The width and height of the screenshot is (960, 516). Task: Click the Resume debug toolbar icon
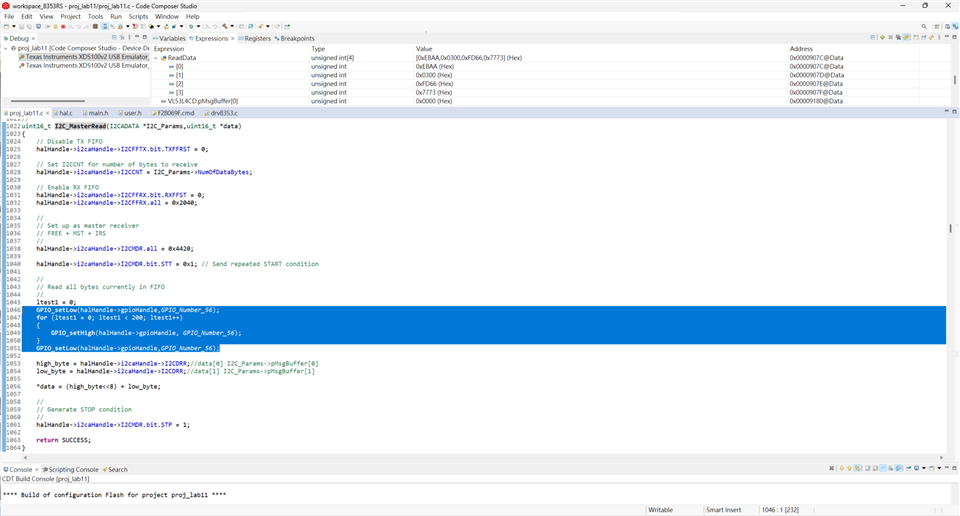click(x=47, y=26)
